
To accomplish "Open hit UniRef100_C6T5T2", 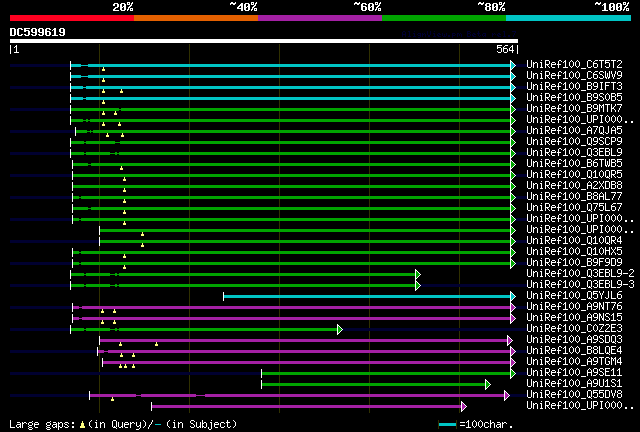I will coord(574,65).
